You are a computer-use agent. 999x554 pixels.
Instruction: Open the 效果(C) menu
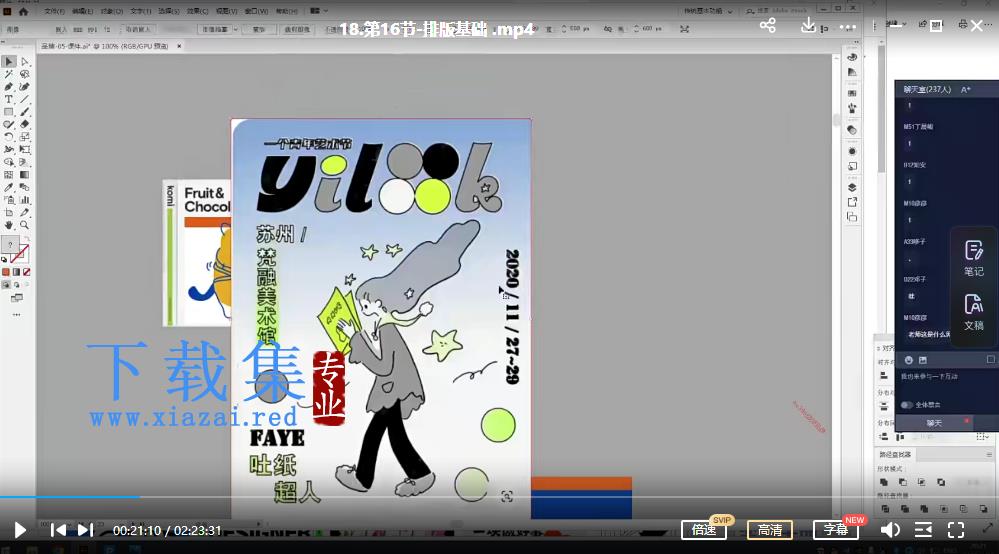coord(198,11)
